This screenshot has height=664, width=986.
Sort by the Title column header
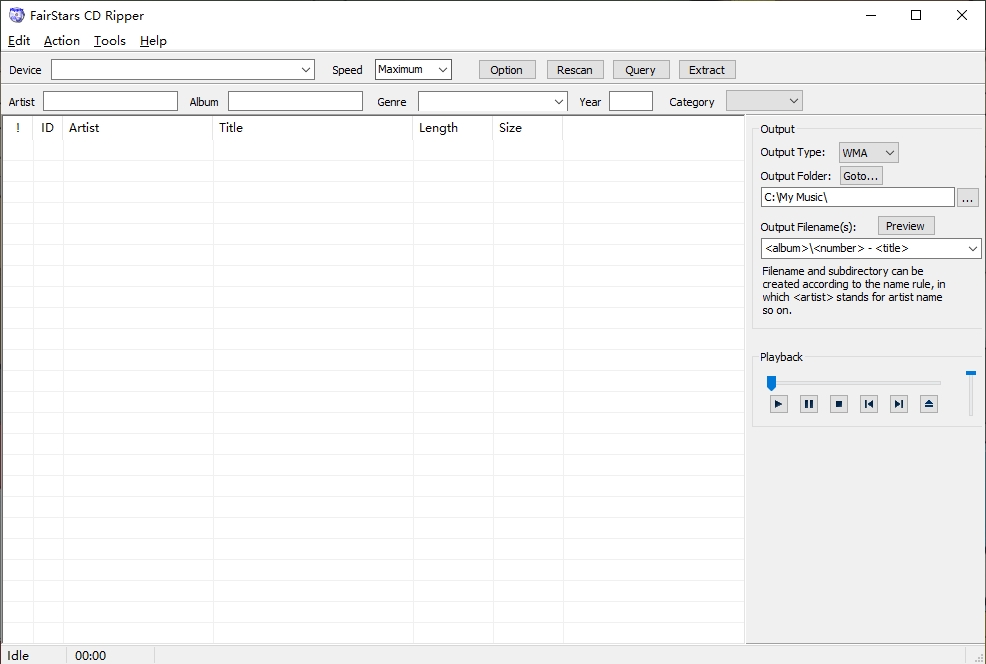point(312,128)
